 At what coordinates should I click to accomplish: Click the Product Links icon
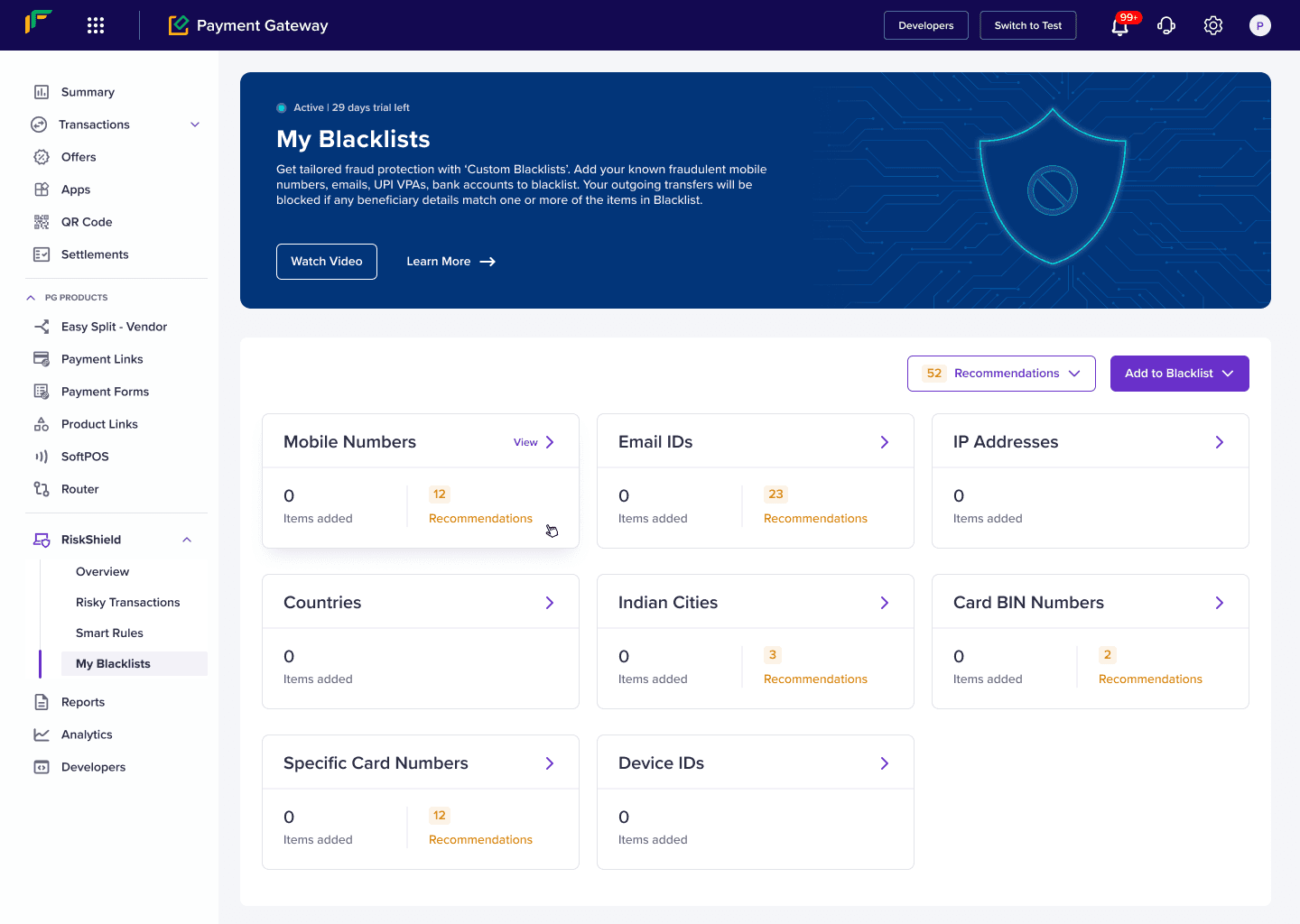pyautogui.click(x=42, y=424)
